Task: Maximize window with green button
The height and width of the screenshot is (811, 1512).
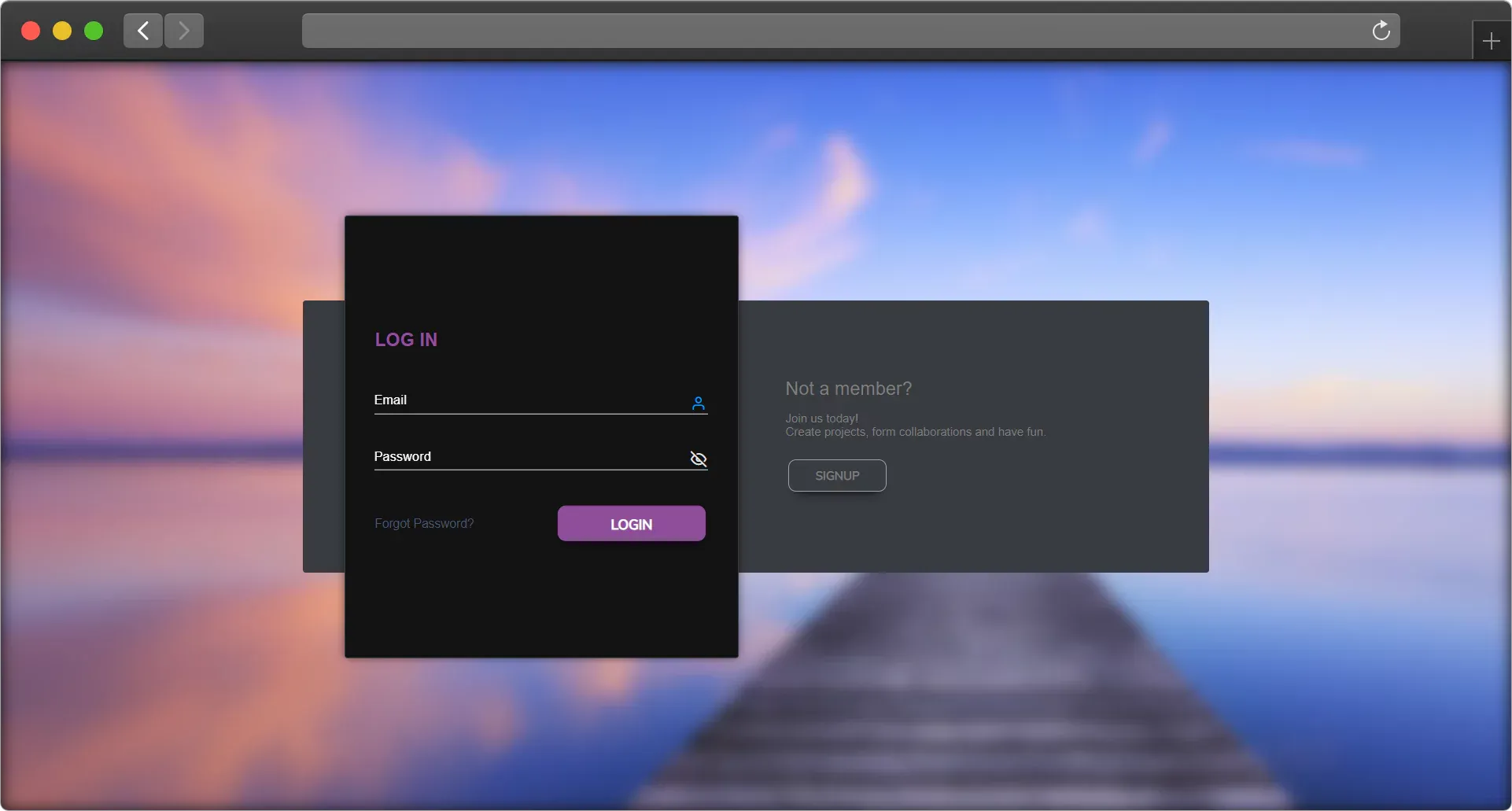Action: tap(94, 31)
